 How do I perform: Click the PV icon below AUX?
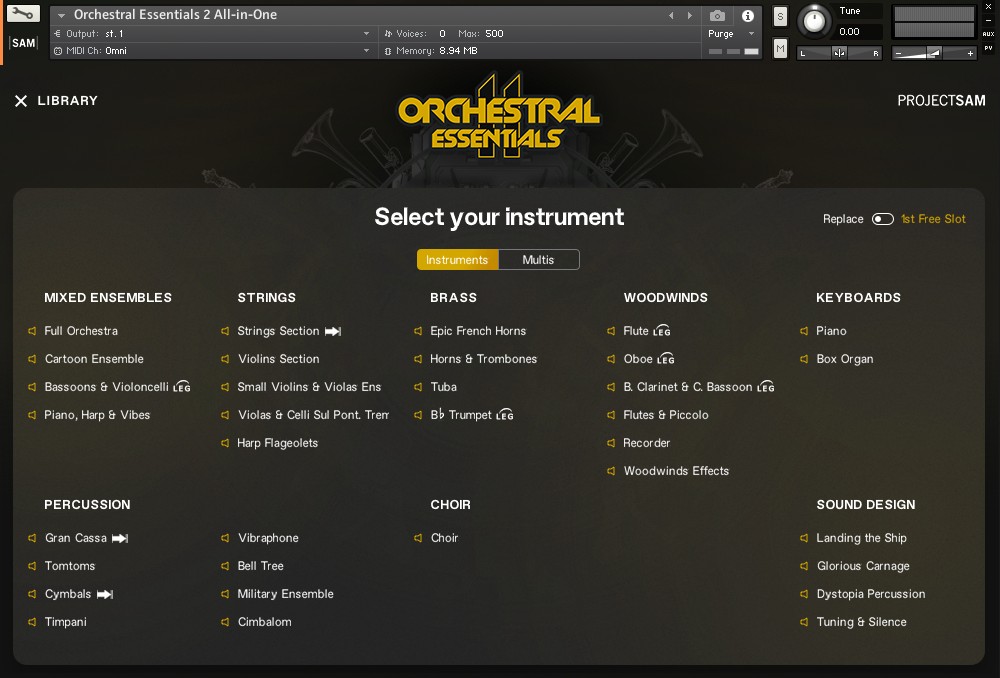pos(988,48)
